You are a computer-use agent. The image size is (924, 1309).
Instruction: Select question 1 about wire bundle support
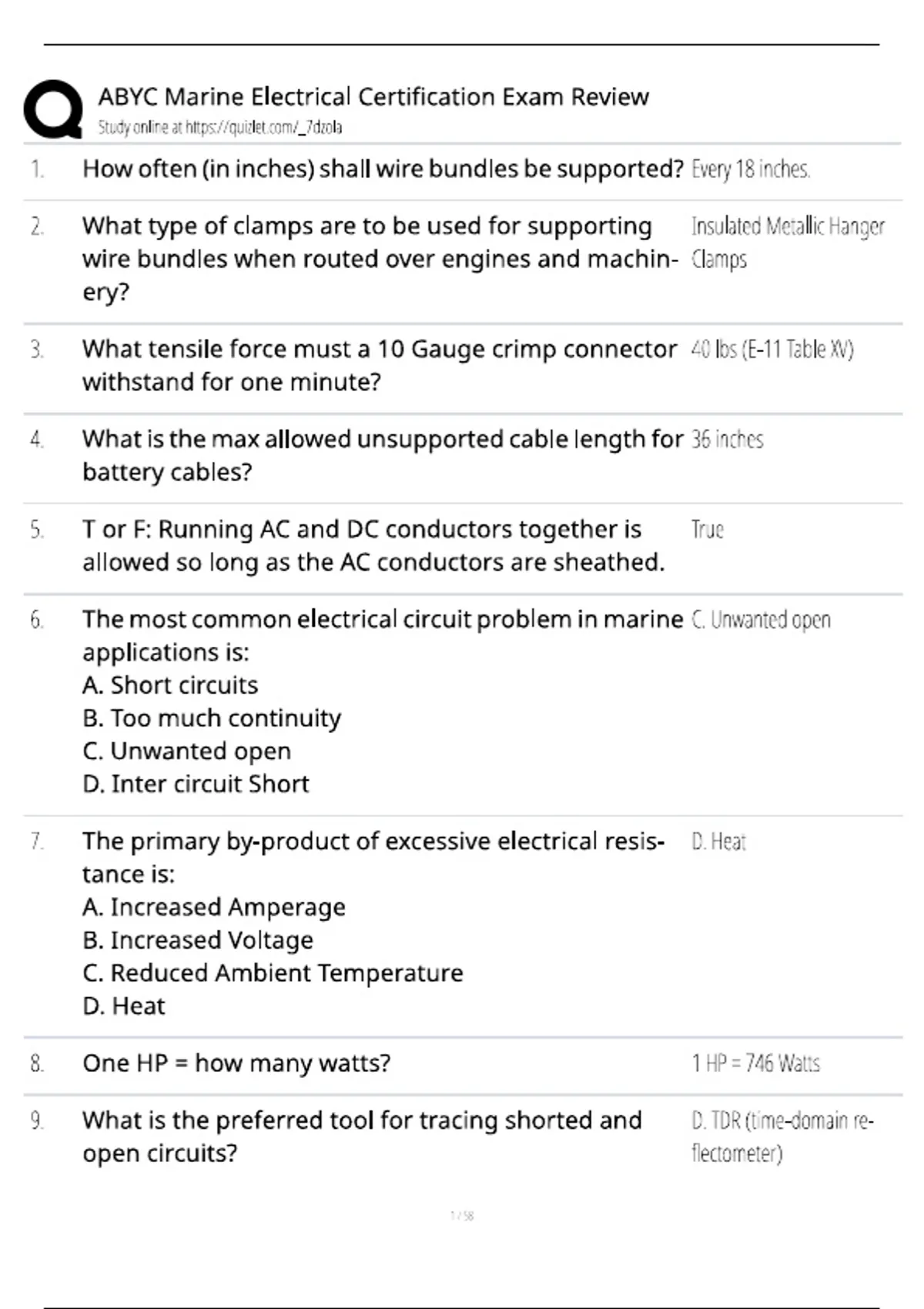pyautogui.click(x=383, y=169)
